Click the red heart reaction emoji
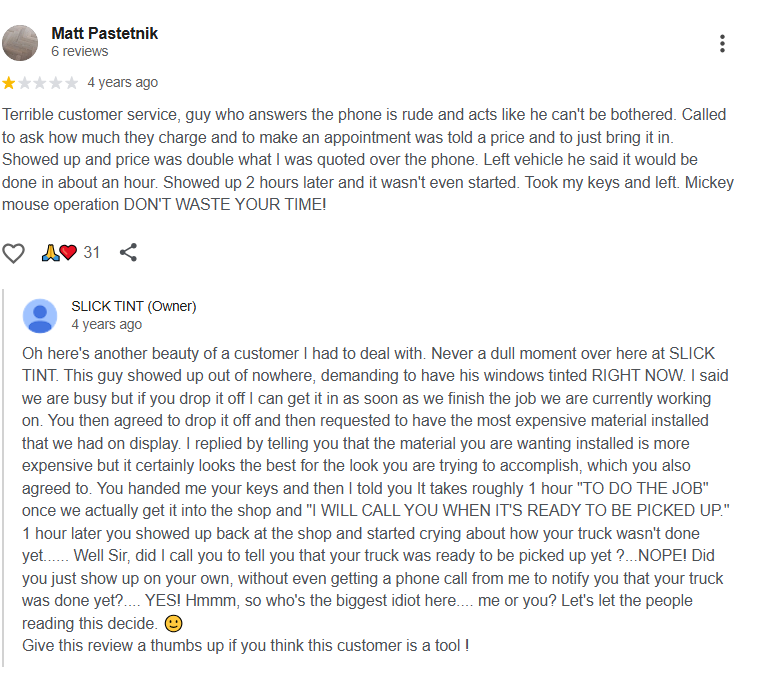 click(x=68, y=253)
